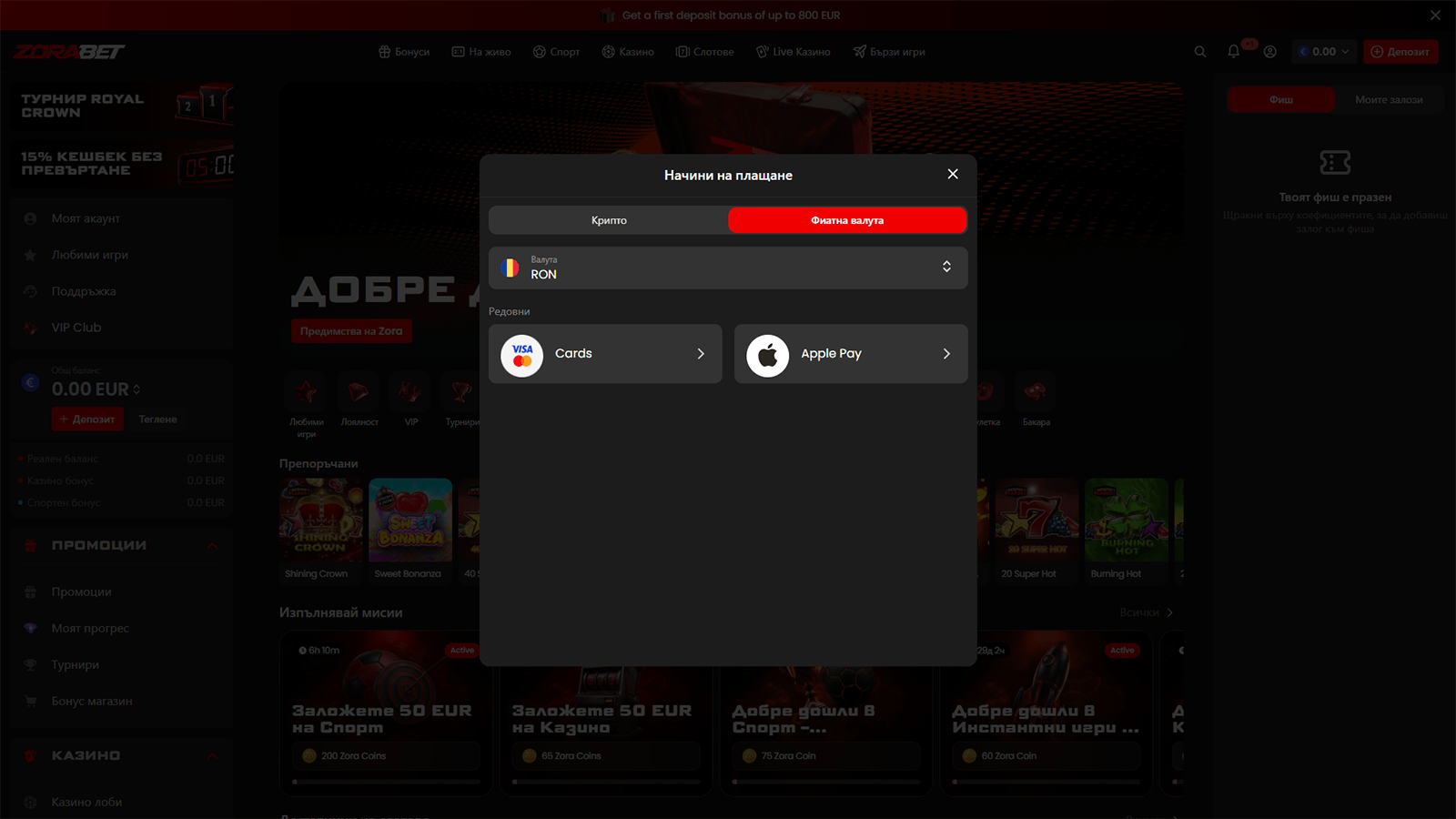Open Спорт in top navigation
The height and width of the screenshot is (819, 1456).
click(556, 52)
